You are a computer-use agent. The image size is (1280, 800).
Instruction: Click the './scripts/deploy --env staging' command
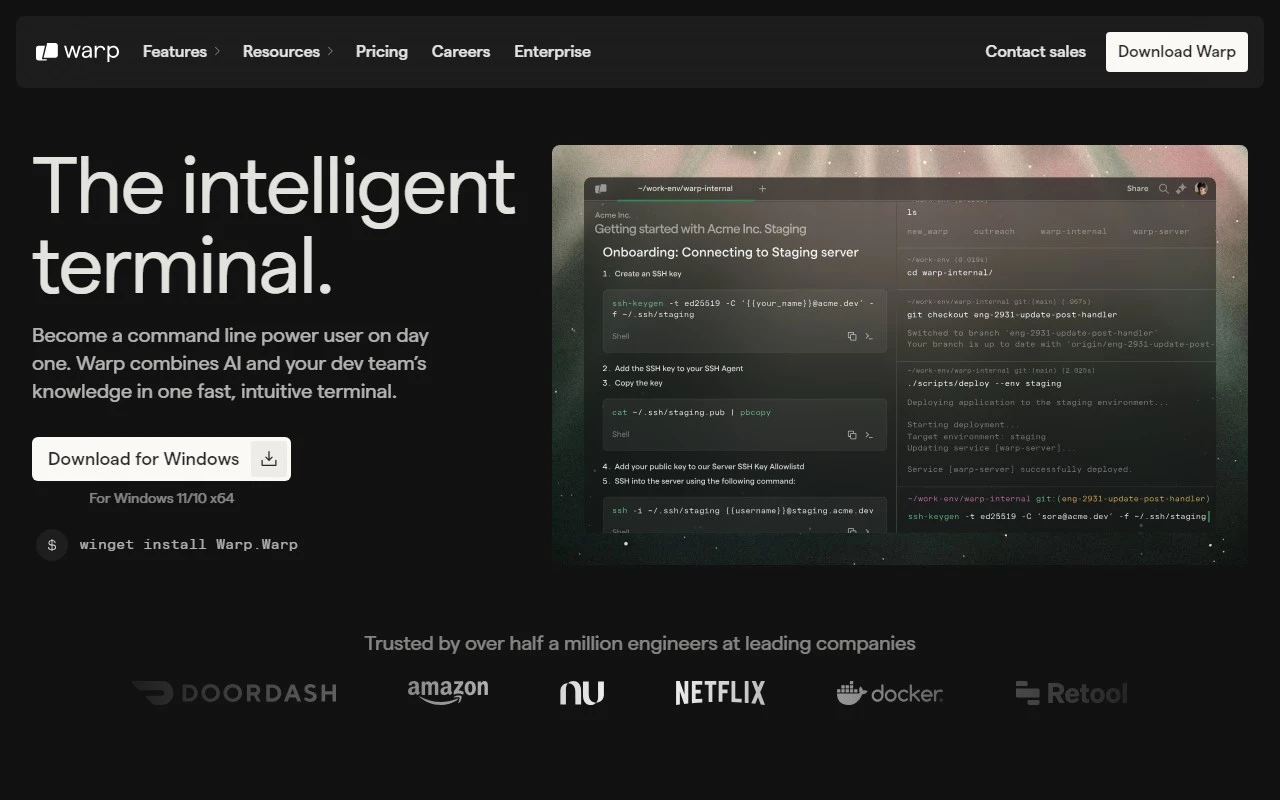click(x=984, y=383)
